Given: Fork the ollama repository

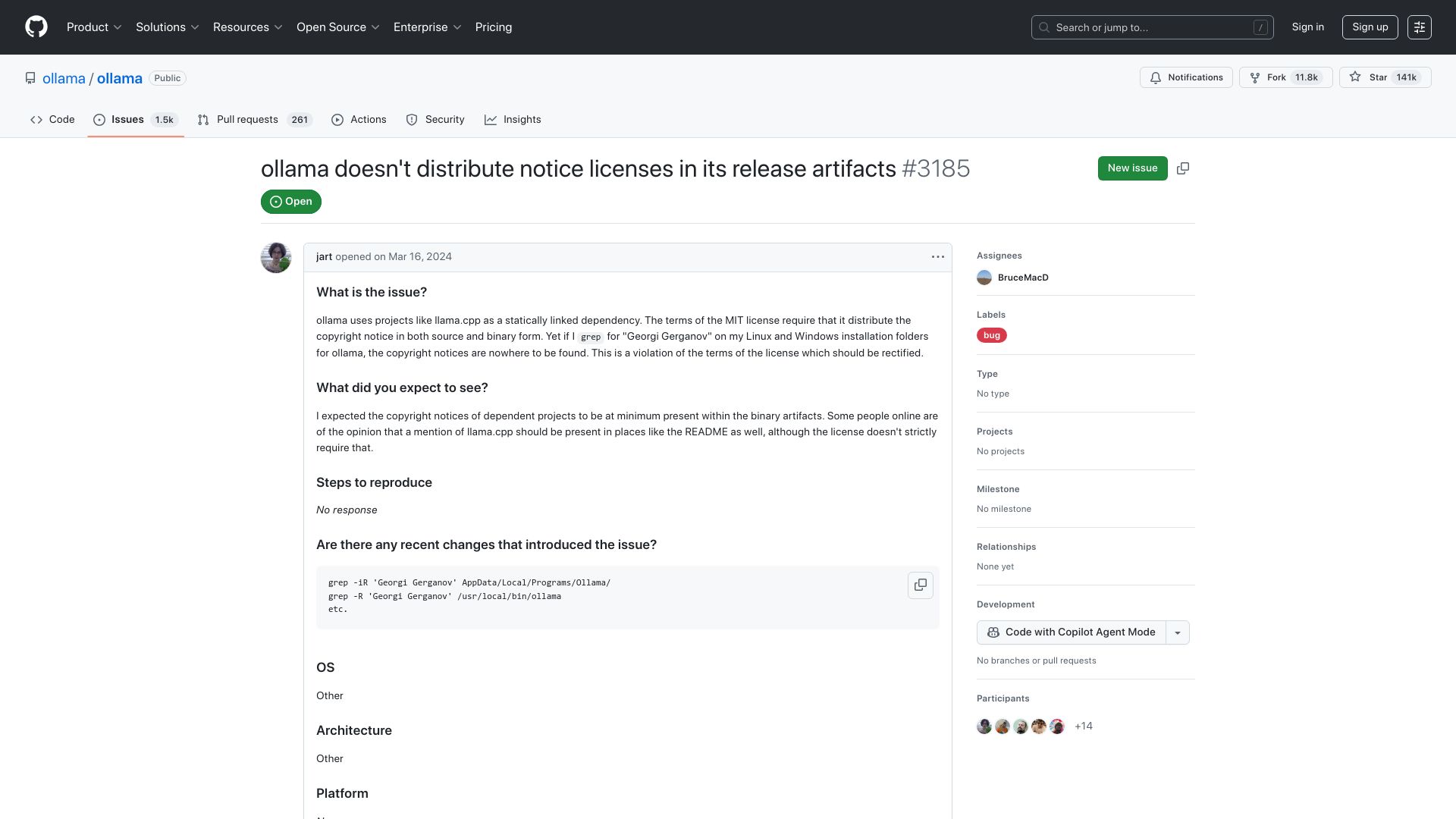Looking at the screenshot, I should pos(1285,77).
